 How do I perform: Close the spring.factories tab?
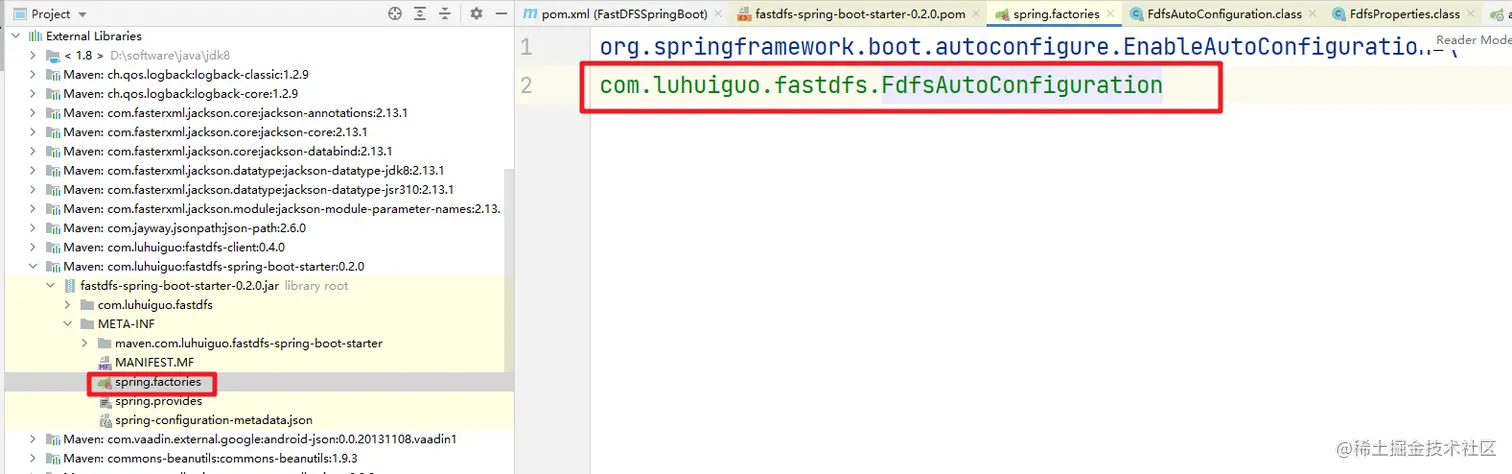click(1110, 15)
